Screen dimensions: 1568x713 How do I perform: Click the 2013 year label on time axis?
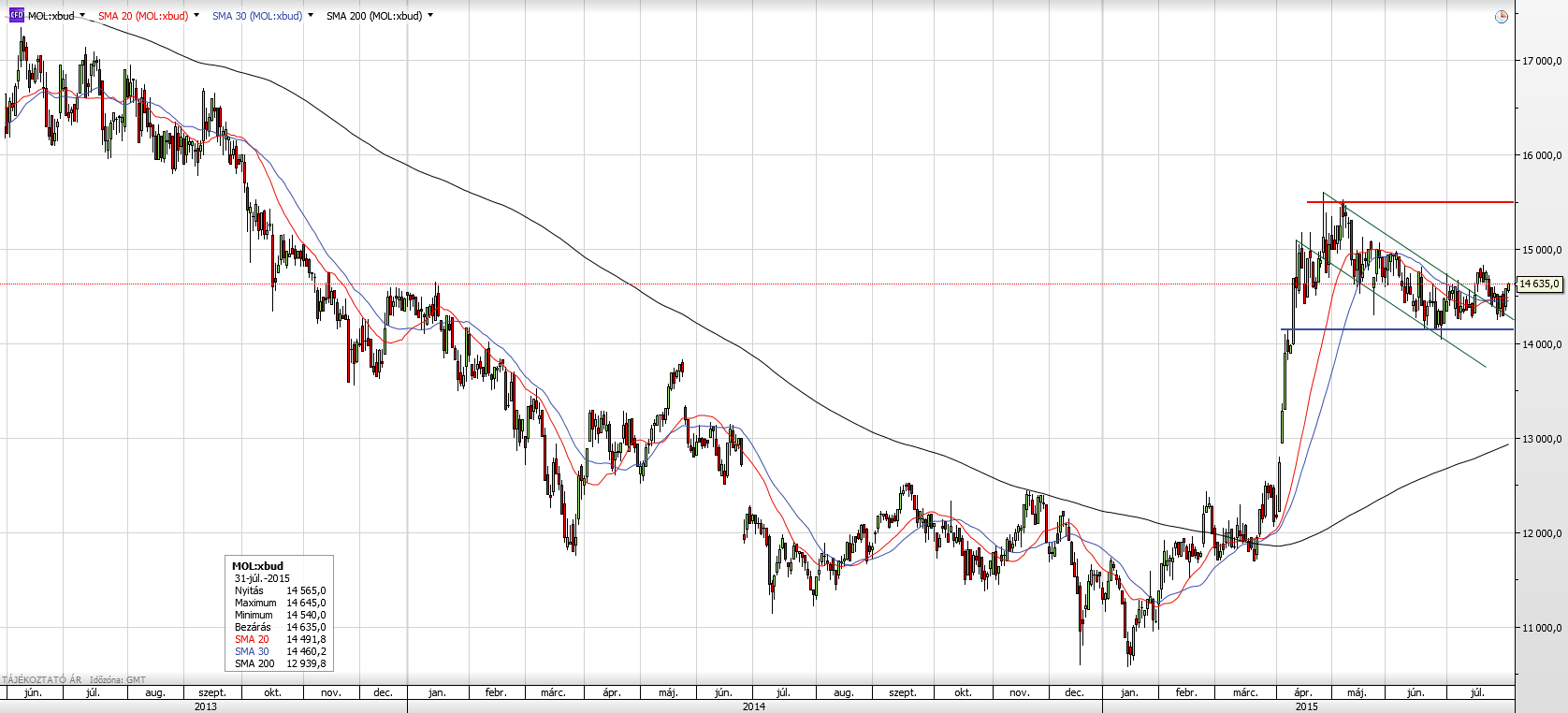click(x=206, y=706)
